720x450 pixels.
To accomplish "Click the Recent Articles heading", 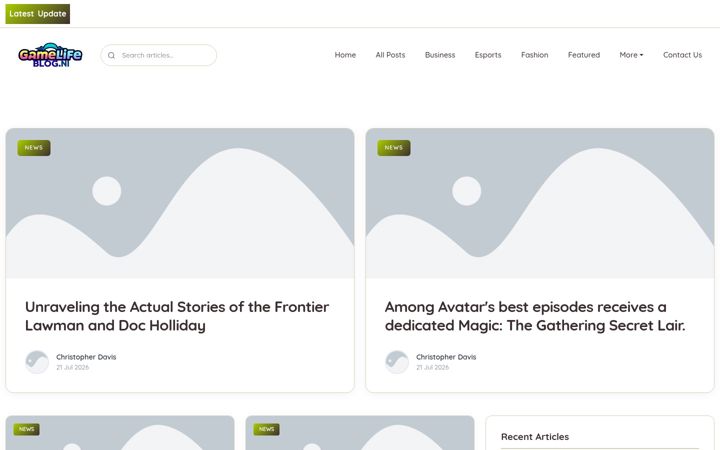I will coord(535,437).
